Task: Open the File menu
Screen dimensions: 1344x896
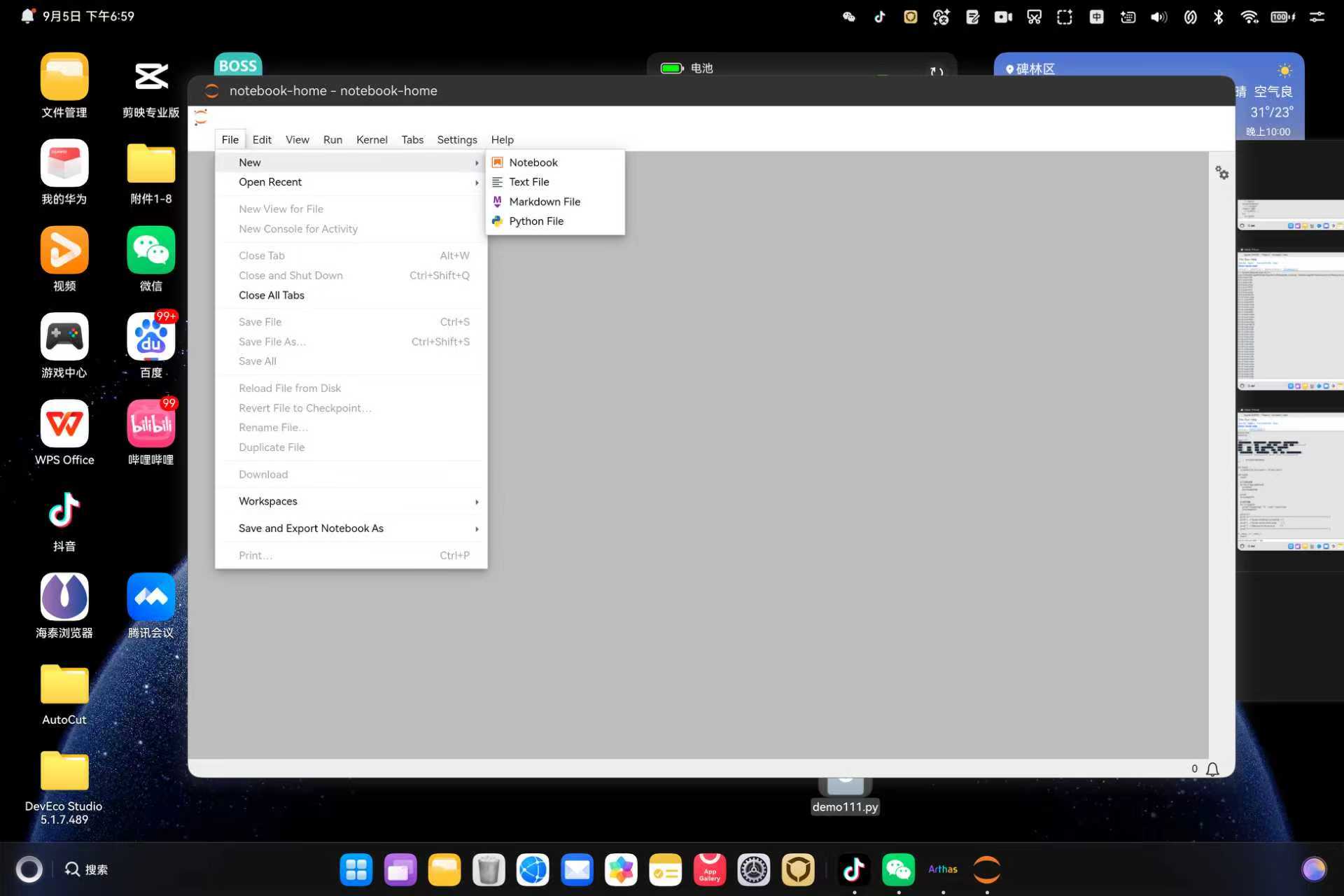Action: coord(230,140)
